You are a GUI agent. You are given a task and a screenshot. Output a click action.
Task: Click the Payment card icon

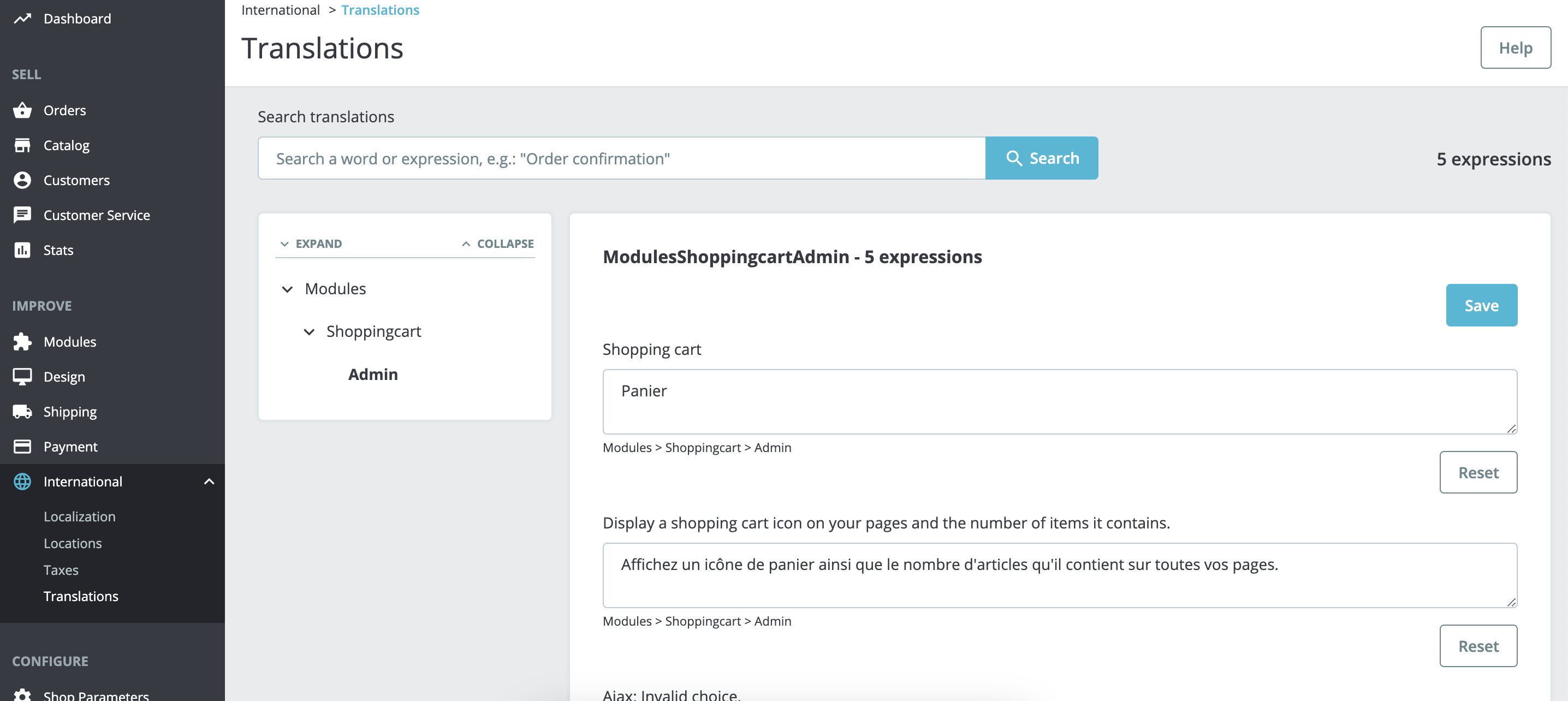click(22, 446)
